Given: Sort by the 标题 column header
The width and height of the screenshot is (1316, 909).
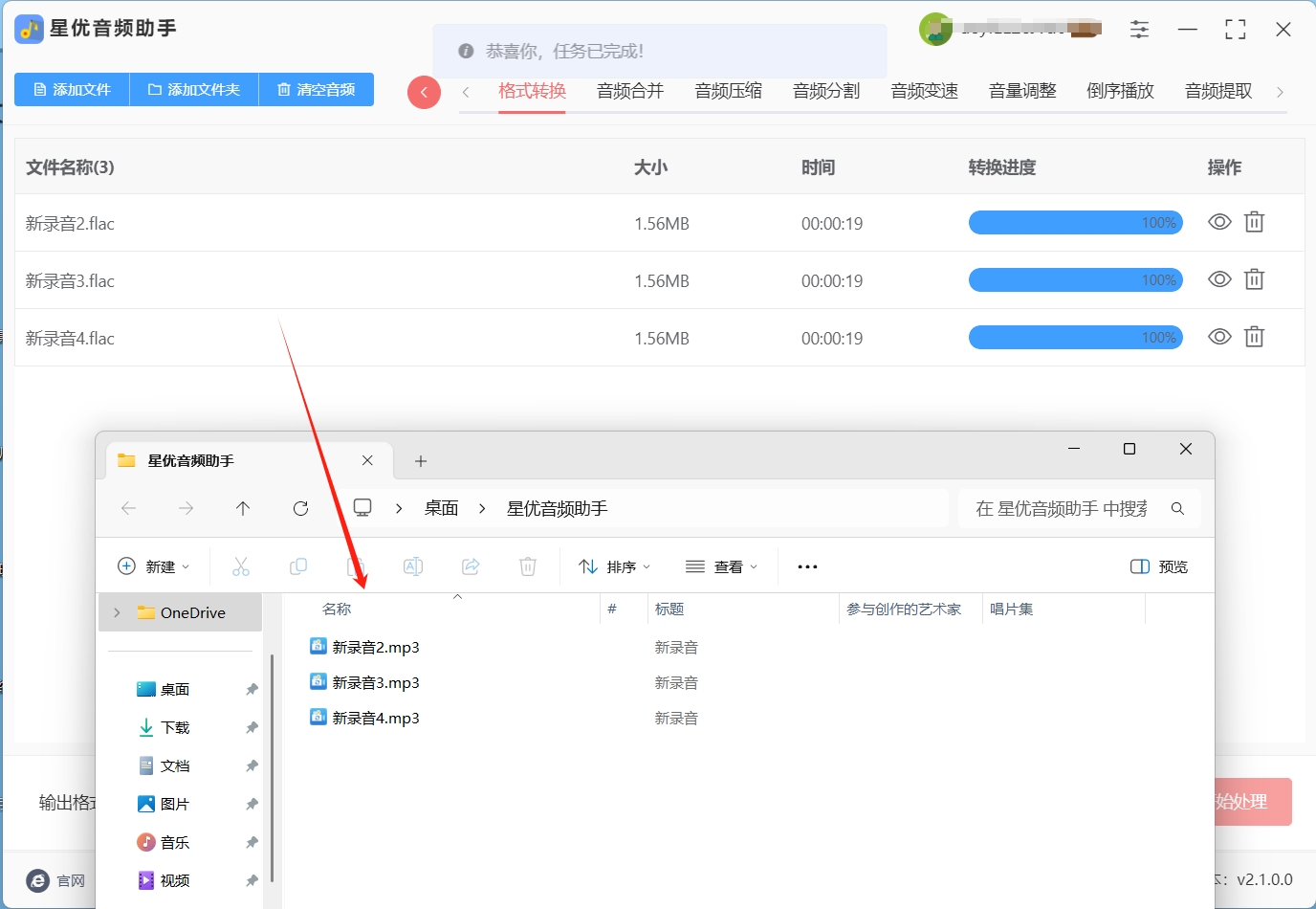Looking at the screenshot, I should pos(669,609).
